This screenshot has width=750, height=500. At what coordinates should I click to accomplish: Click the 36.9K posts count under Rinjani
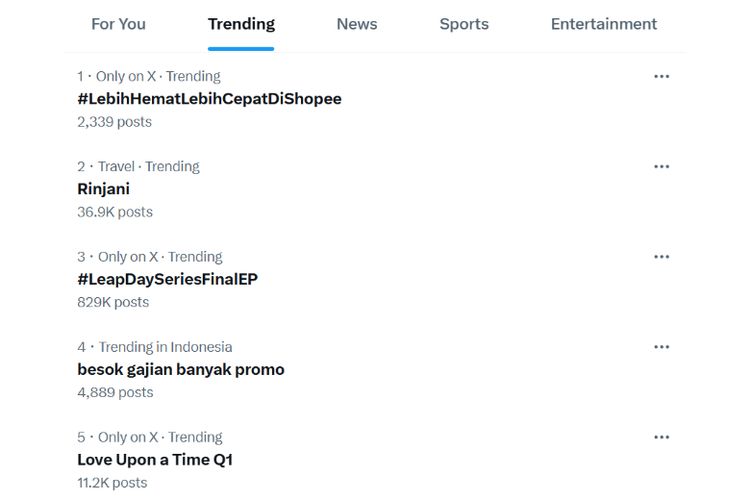tap(115, 212)
